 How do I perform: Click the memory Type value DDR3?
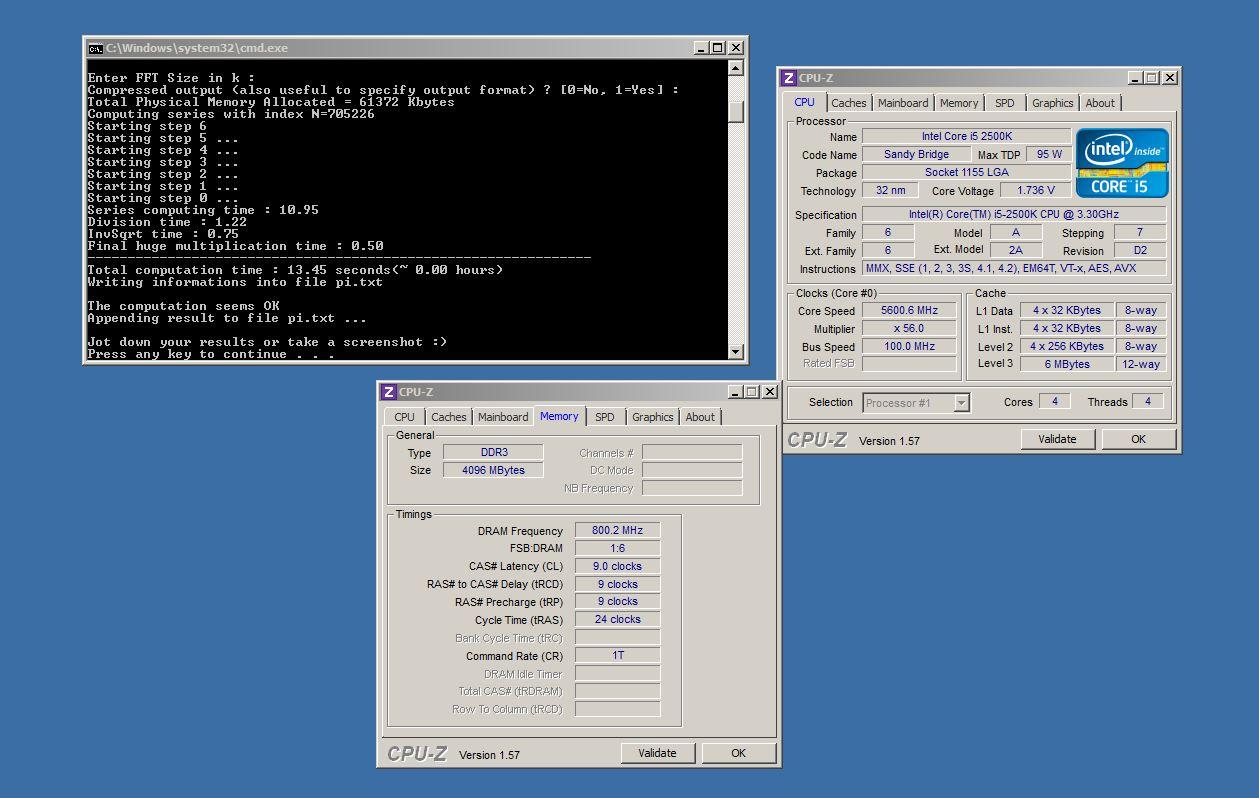click(492, 453)
